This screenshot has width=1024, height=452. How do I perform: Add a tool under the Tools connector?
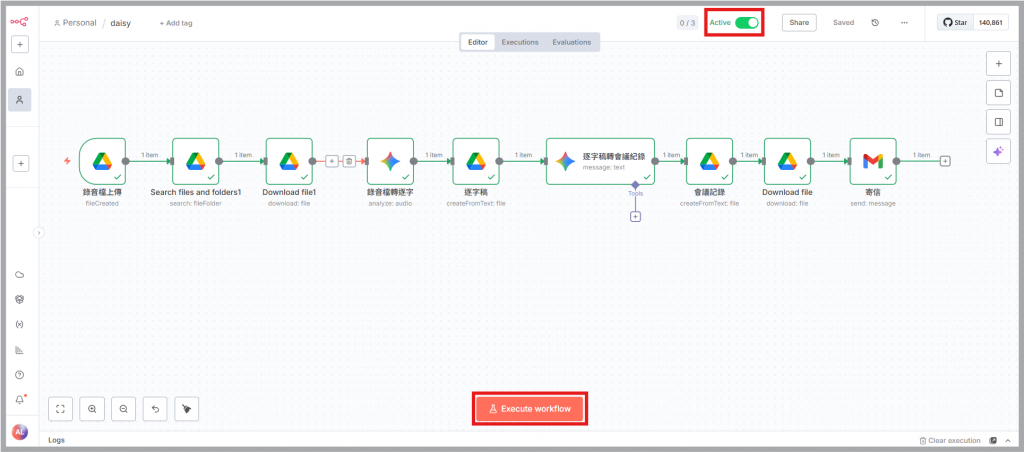635,216
